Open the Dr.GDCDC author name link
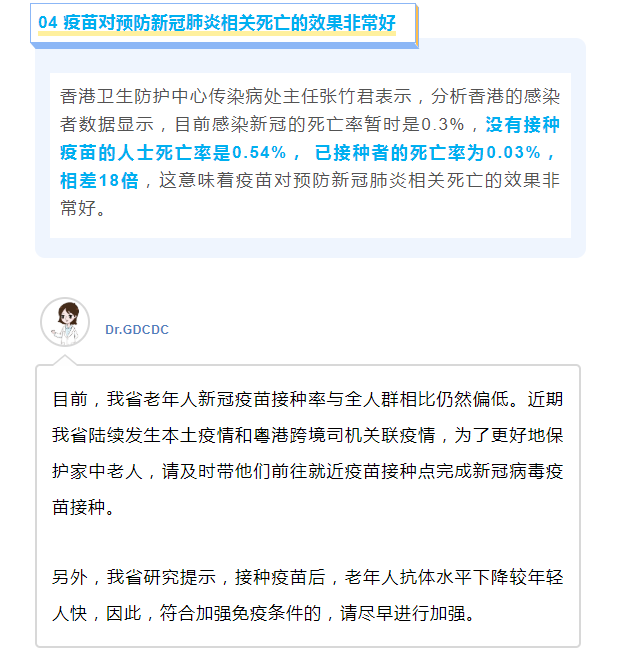620x670 pixels. [137, 329]
